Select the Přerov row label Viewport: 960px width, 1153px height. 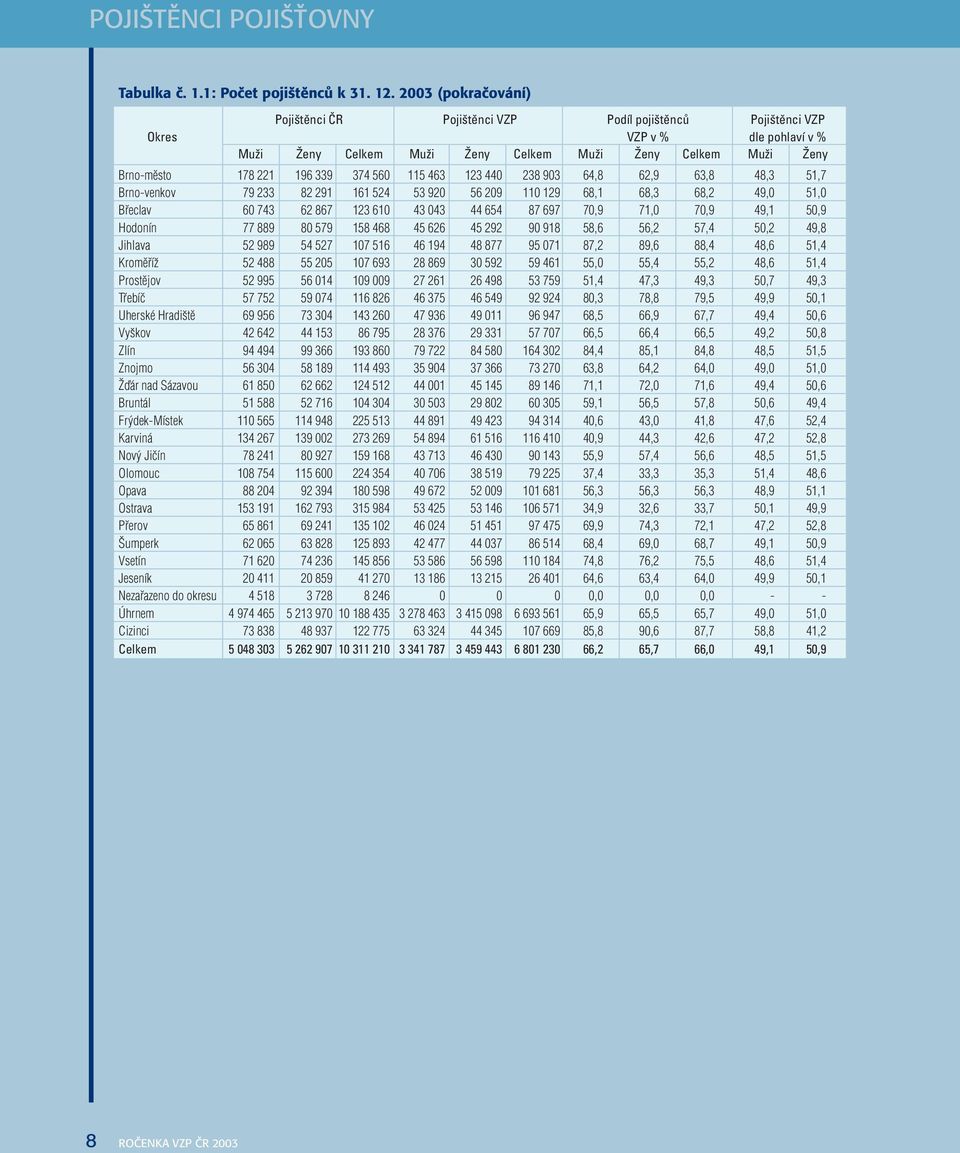(x=133, y=526)
